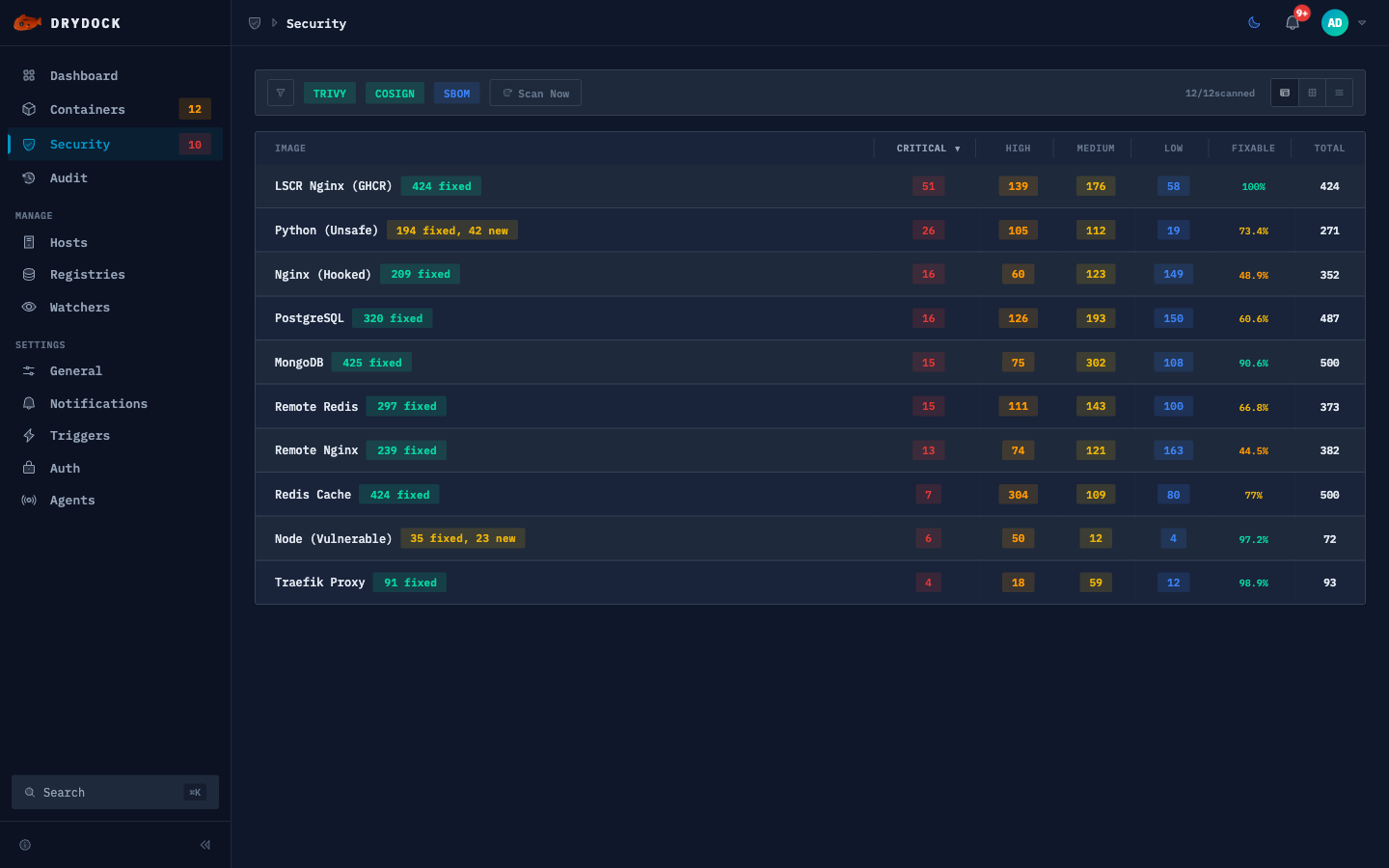The height and width of the screenshot is (868, 1389).
Task: Click the info icon in sidebar footer
Action: (x=25, y=845)
